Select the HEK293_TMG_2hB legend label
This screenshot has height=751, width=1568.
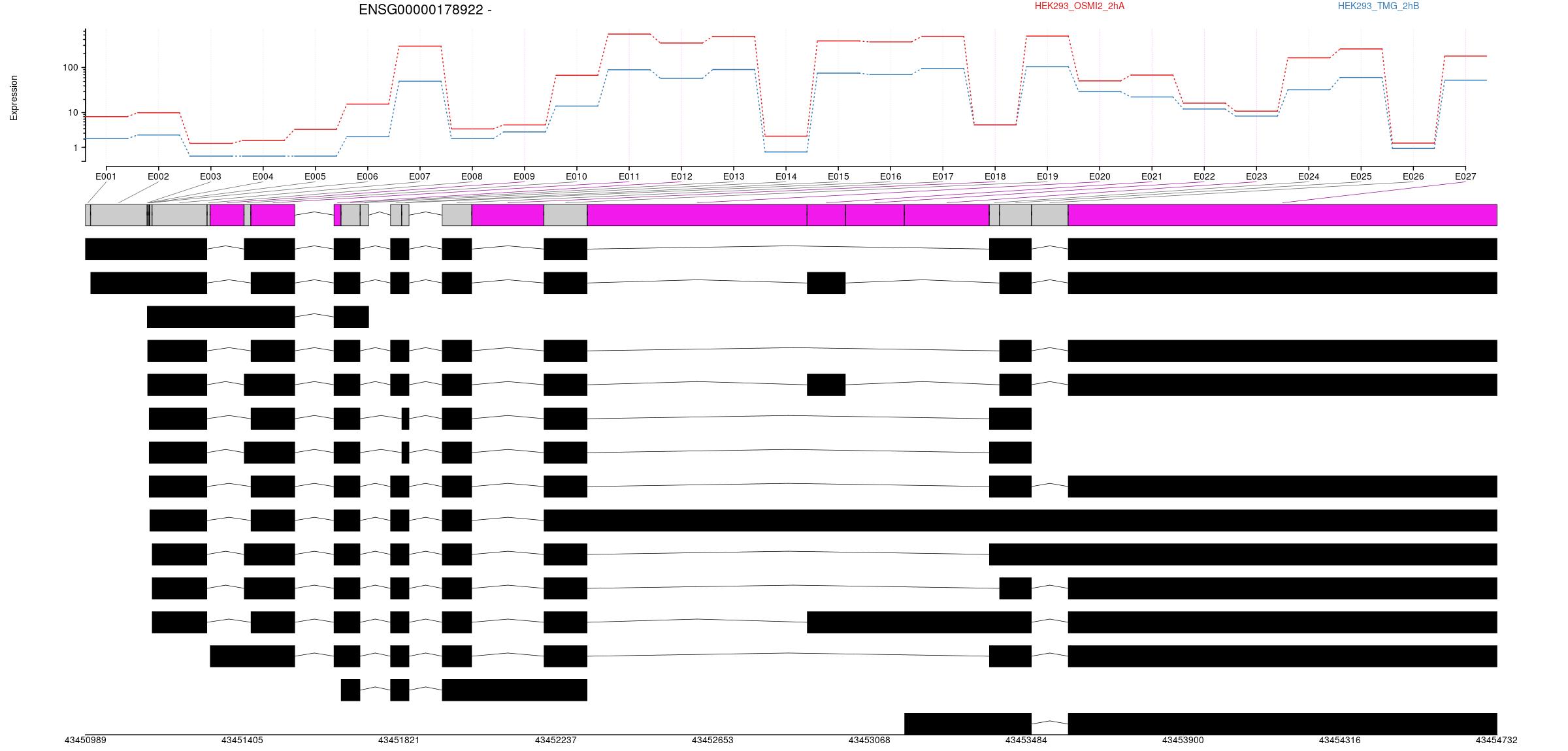click(x=1379, y=6)
